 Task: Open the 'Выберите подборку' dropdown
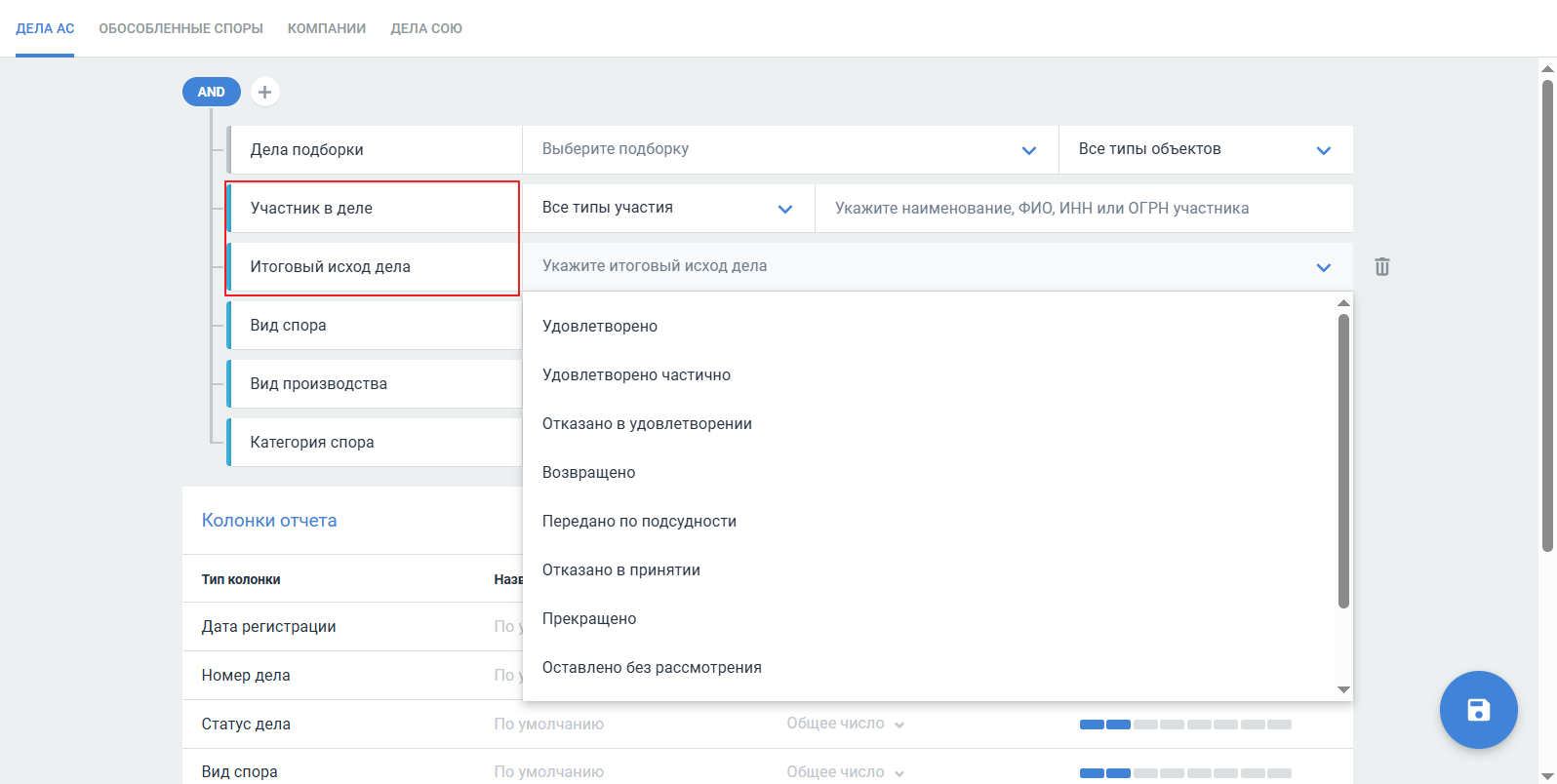(x=789, y=149)
